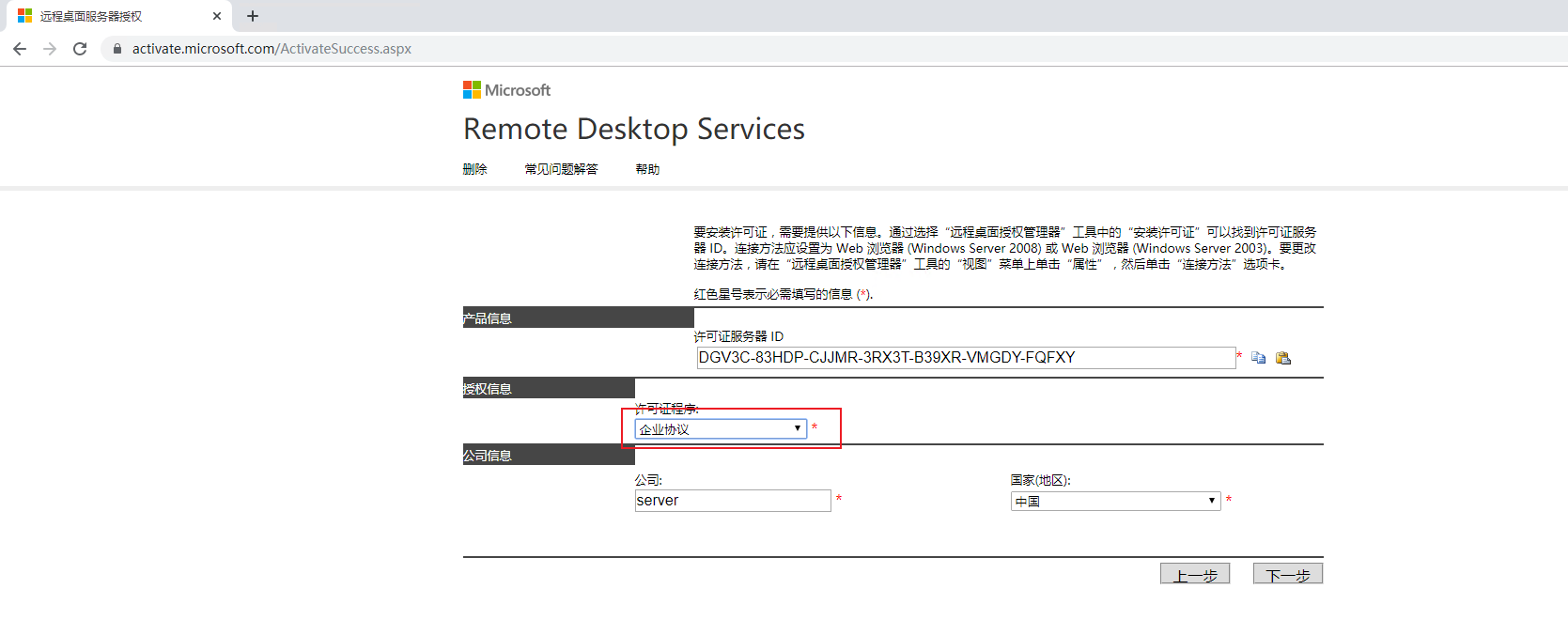Image resolution: width=1568 pixels, height=620 pixels.
Task: Click the browser back arrow
Action: (x=20, y=49)
